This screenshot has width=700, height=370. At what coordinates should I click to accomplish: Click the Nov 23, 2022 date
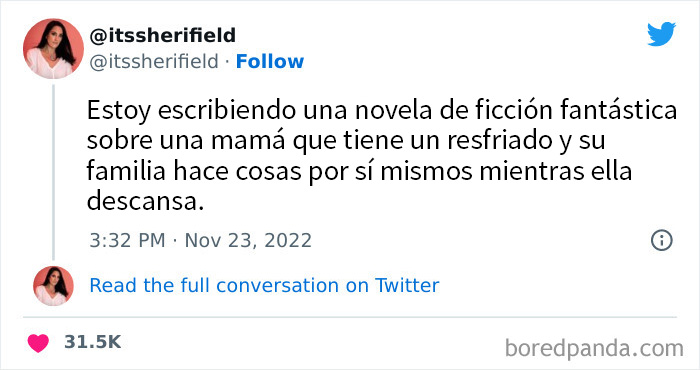pyautogui.click(x=248, y=241)
